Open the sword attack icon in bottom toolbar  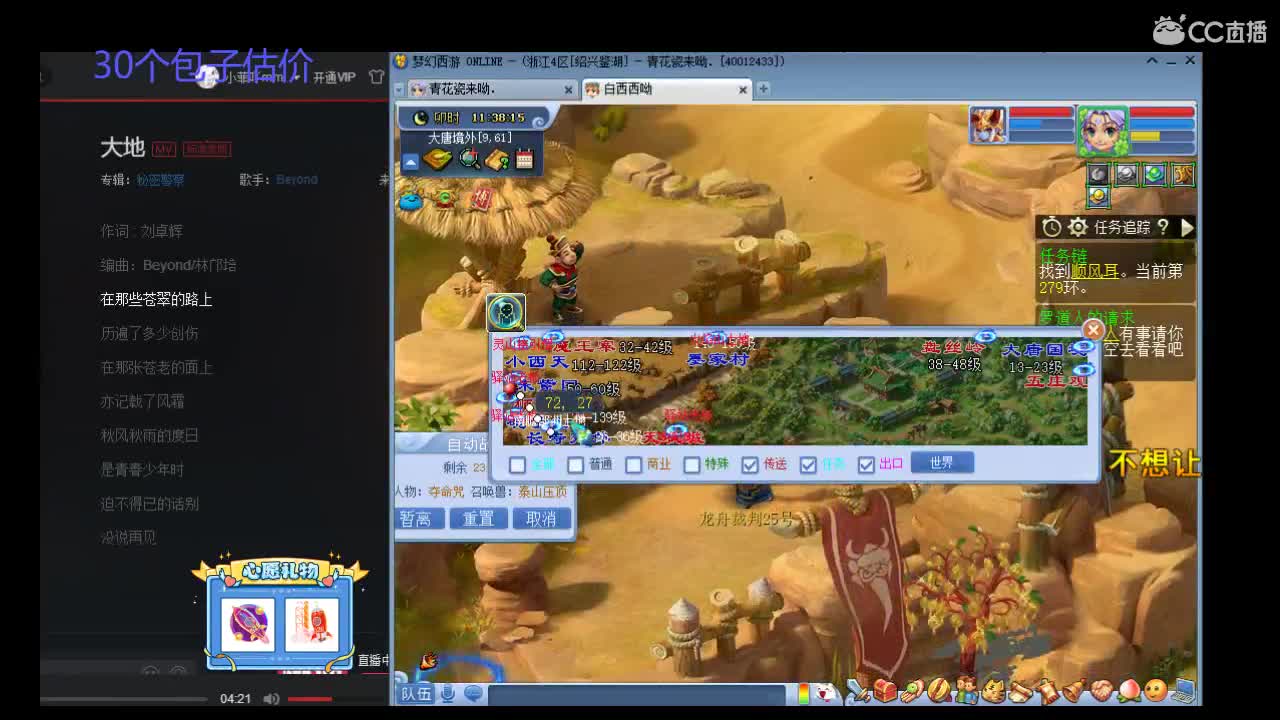click(x=859, y=691)
